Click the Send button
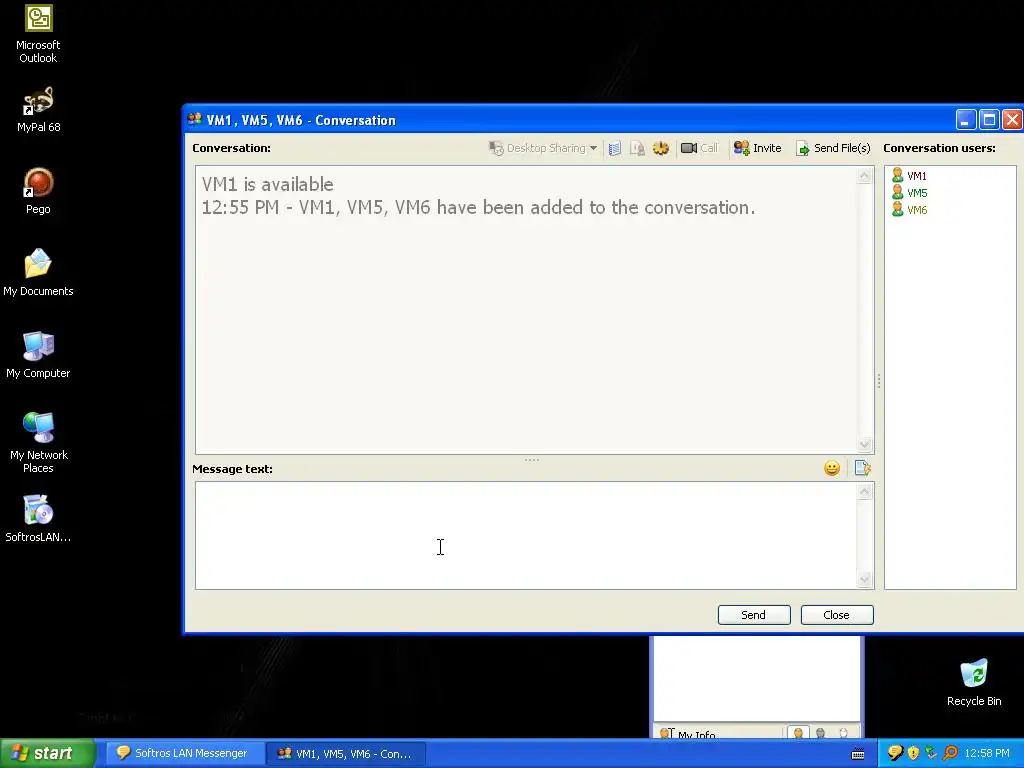This screenshot has height=768, width=1024. click(x=754, y=615)
